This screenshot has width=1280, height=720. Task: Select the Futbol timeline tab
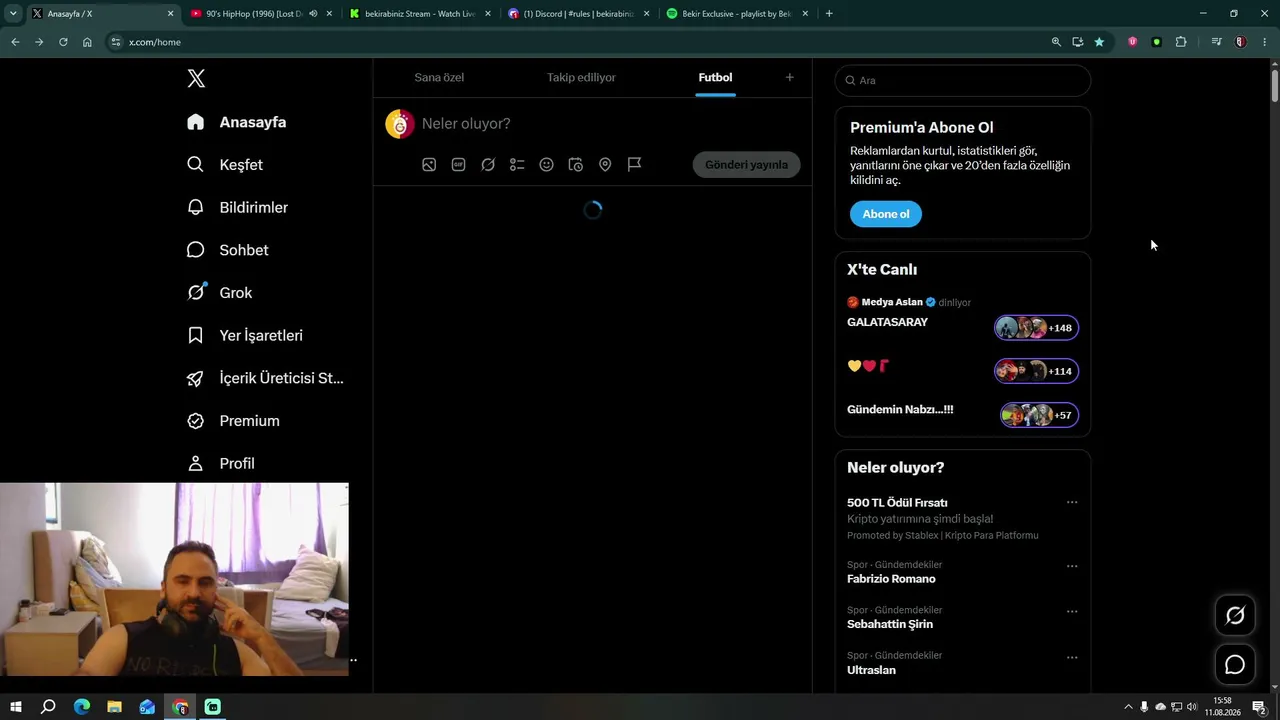[x=715, y=78]
